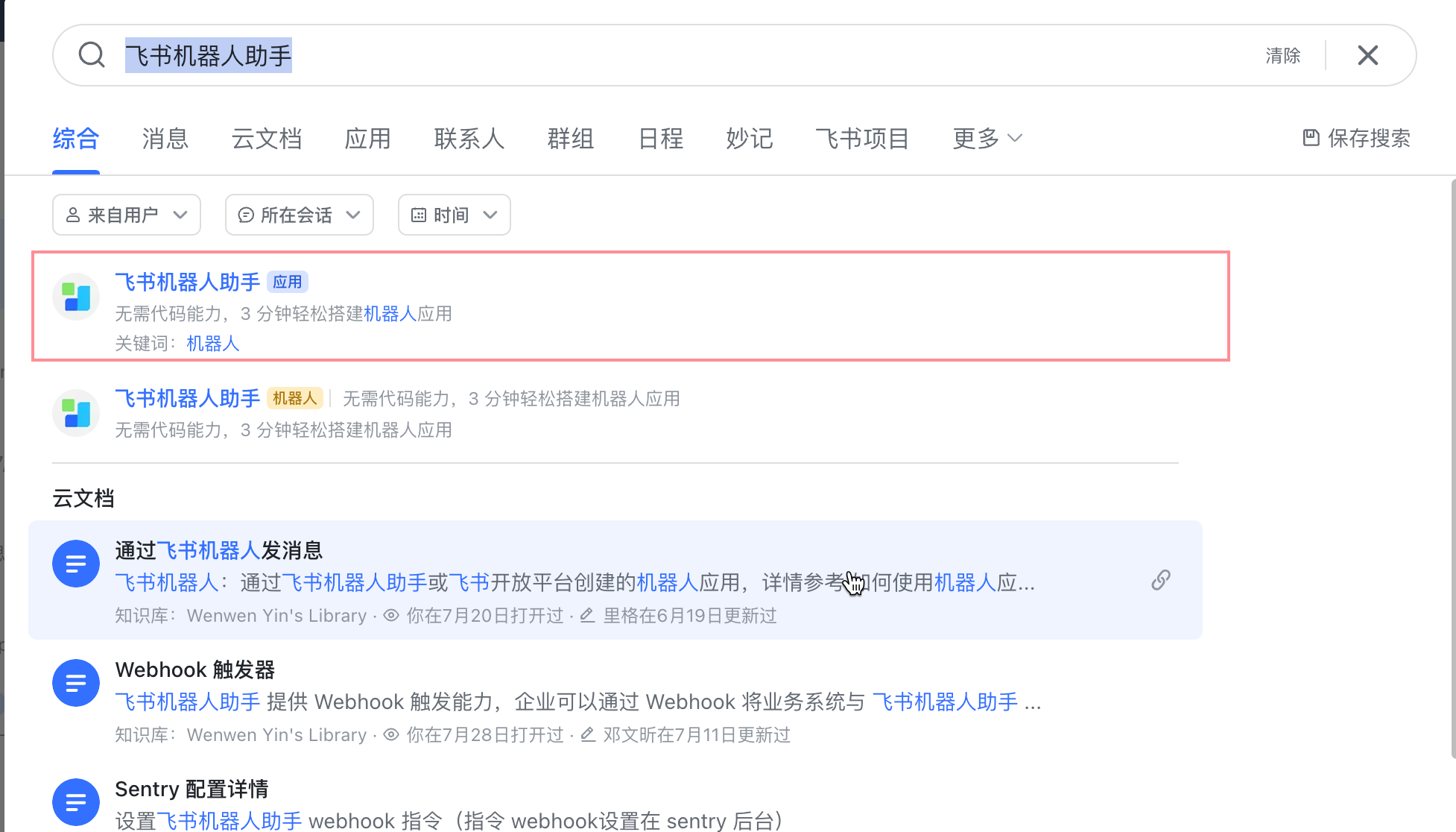Click text 里格在6月19日更新过
The width and height of the screenshot is (1456, 832).
(x=690, y=616)
